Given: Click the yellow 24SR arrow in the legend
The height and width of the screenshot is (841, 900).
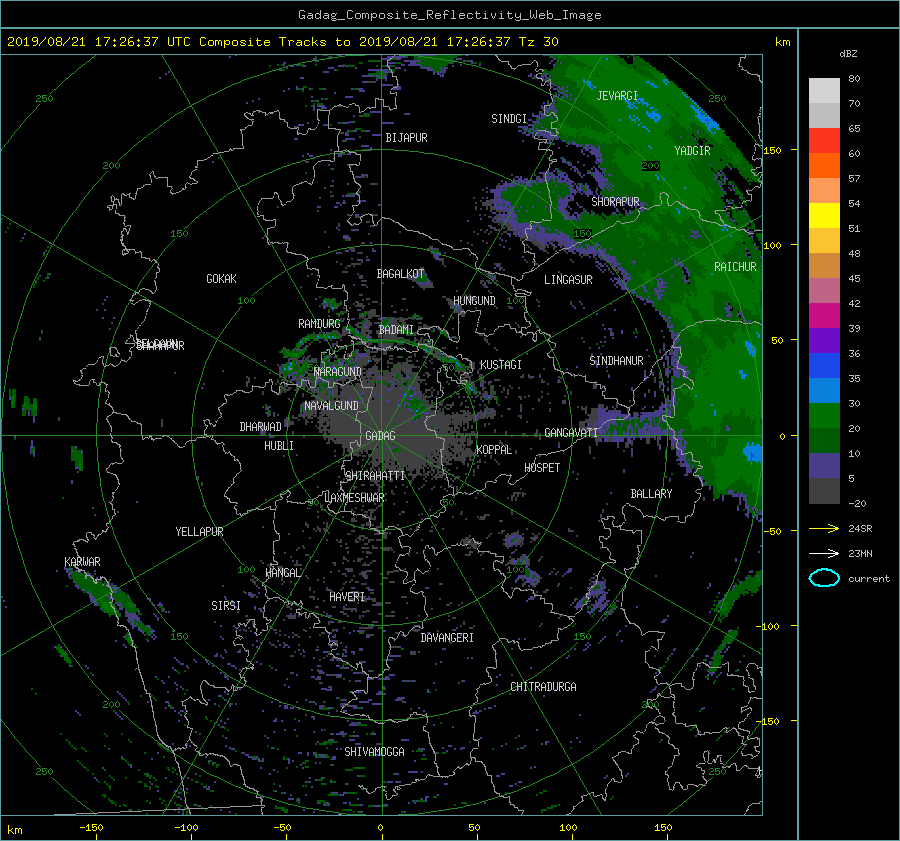Looking at the screenshot, I should 824,528.
